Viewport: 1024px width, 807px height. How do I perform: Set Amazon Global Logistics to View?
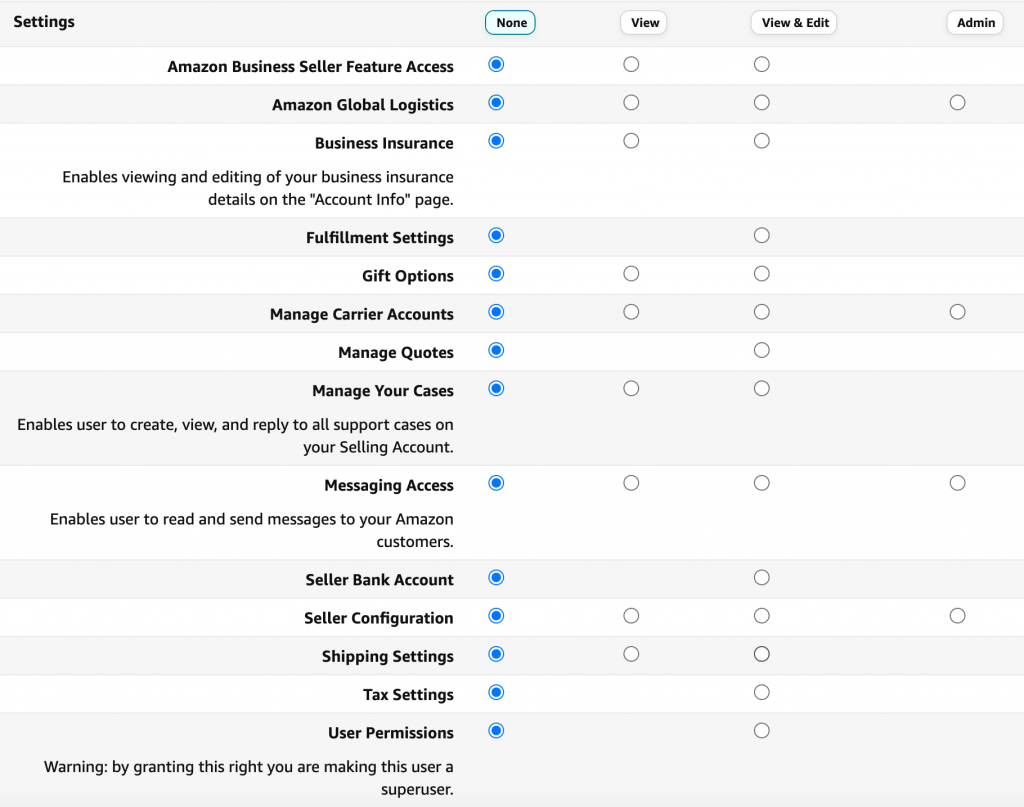(631, 102)
